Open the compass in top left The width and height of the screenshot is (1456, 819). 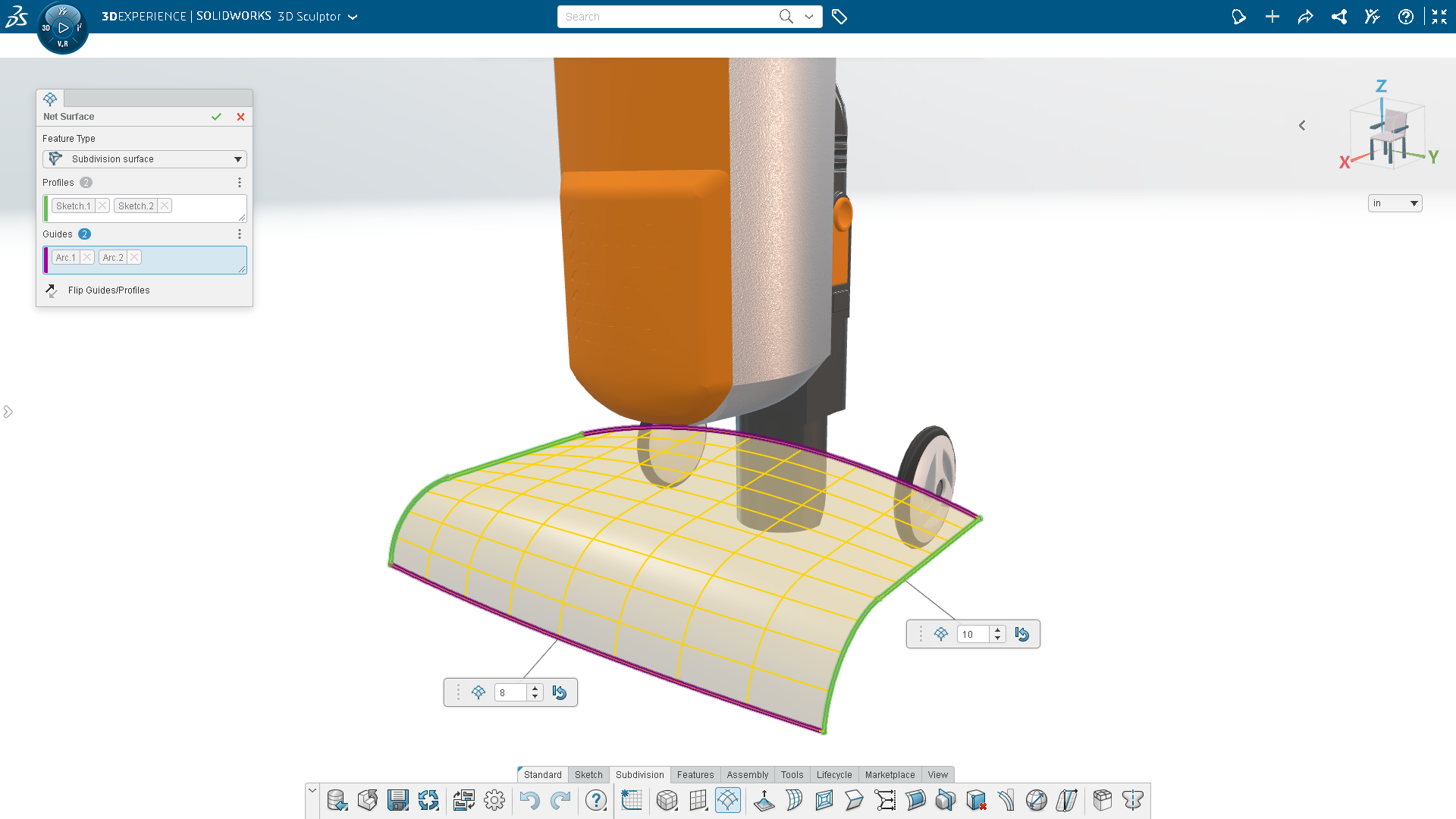(x=63, y=27)
